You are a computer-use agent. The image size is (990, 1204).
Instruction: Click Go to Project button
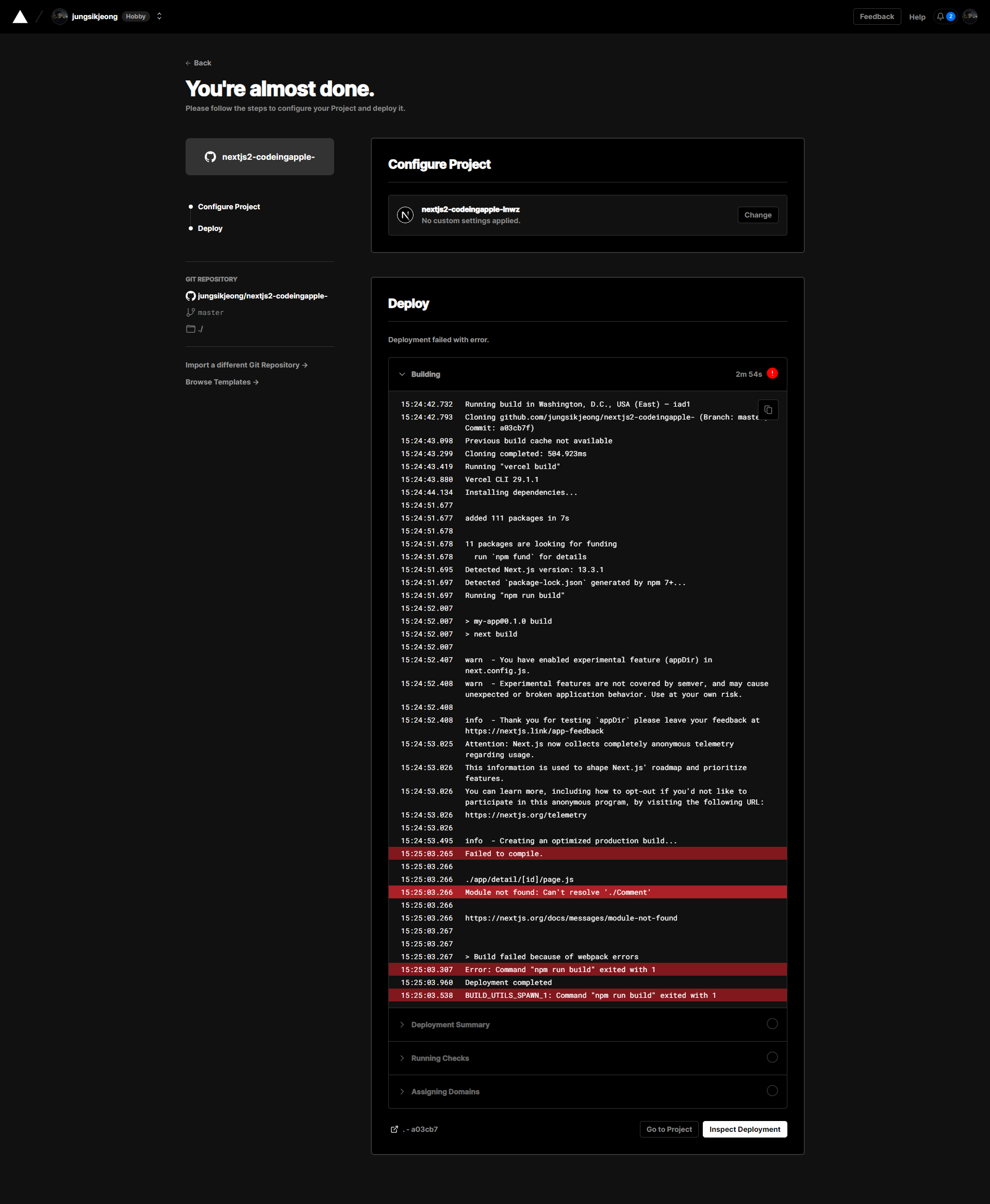point(669,1129)
